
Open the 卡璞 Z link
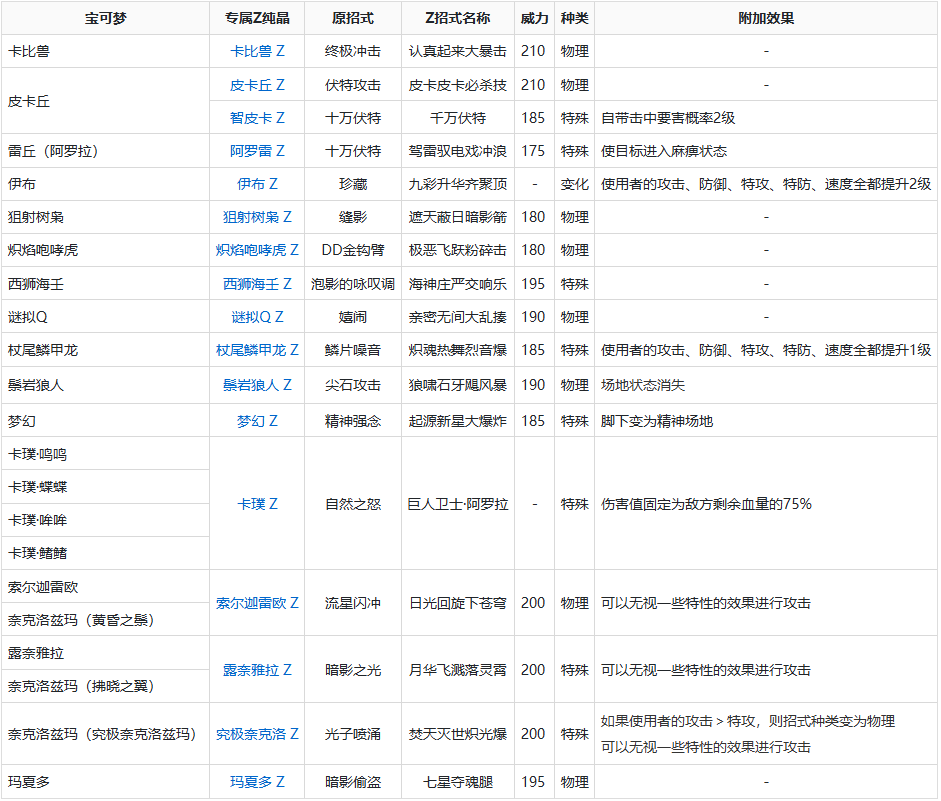click(257, 504)
